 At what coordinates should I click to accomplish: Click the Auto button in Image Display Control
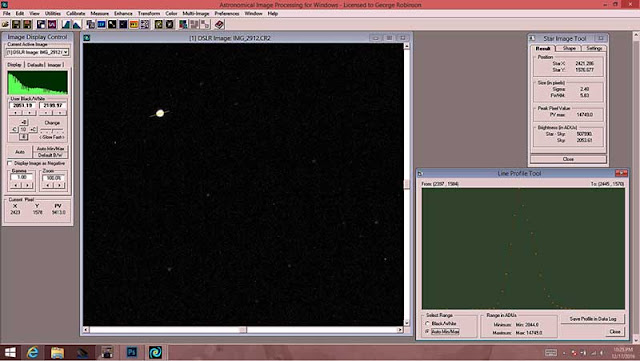tap(20, 152)
